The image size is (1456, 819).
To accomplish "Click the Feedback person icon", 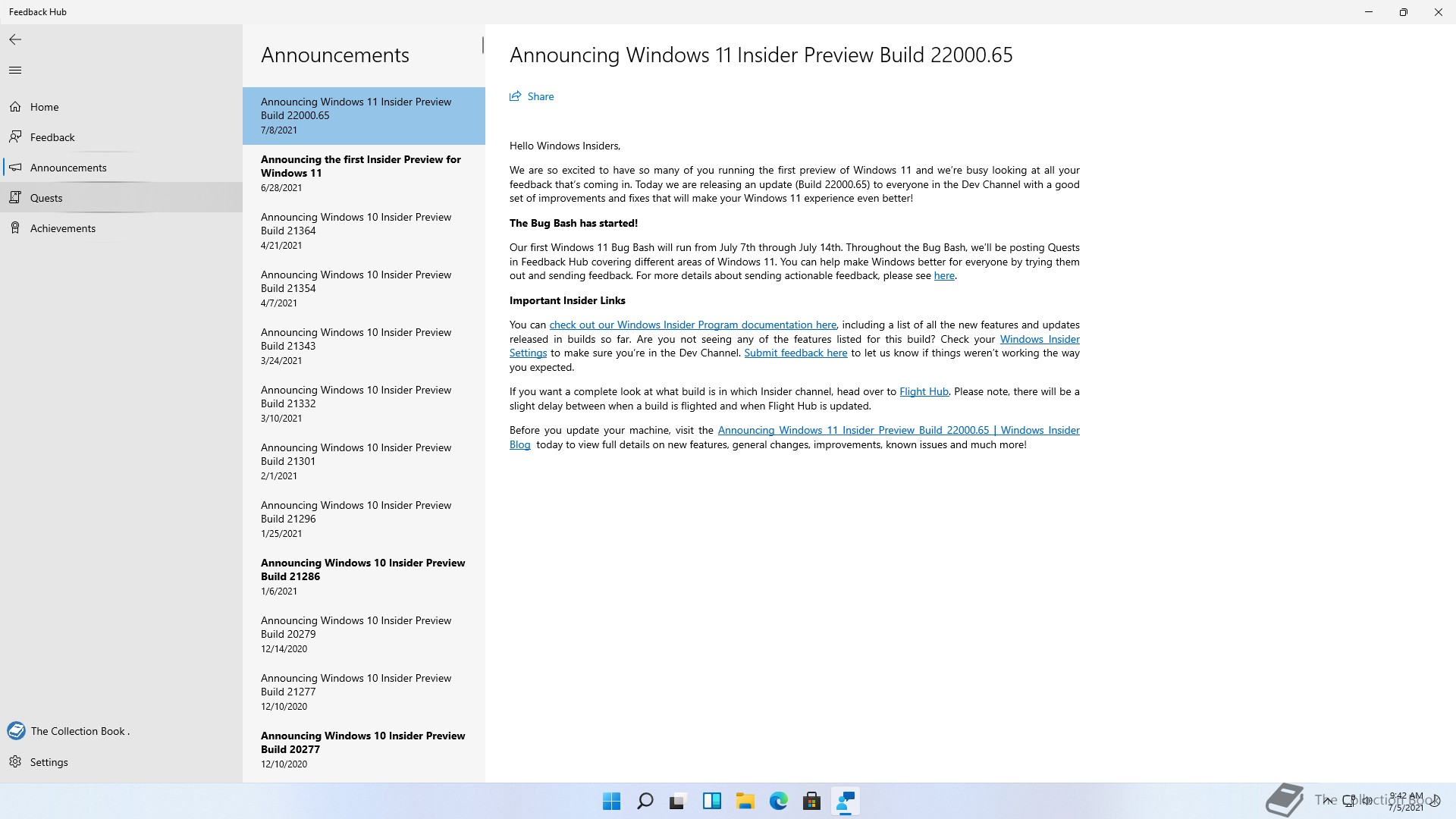I will (15, 136).
